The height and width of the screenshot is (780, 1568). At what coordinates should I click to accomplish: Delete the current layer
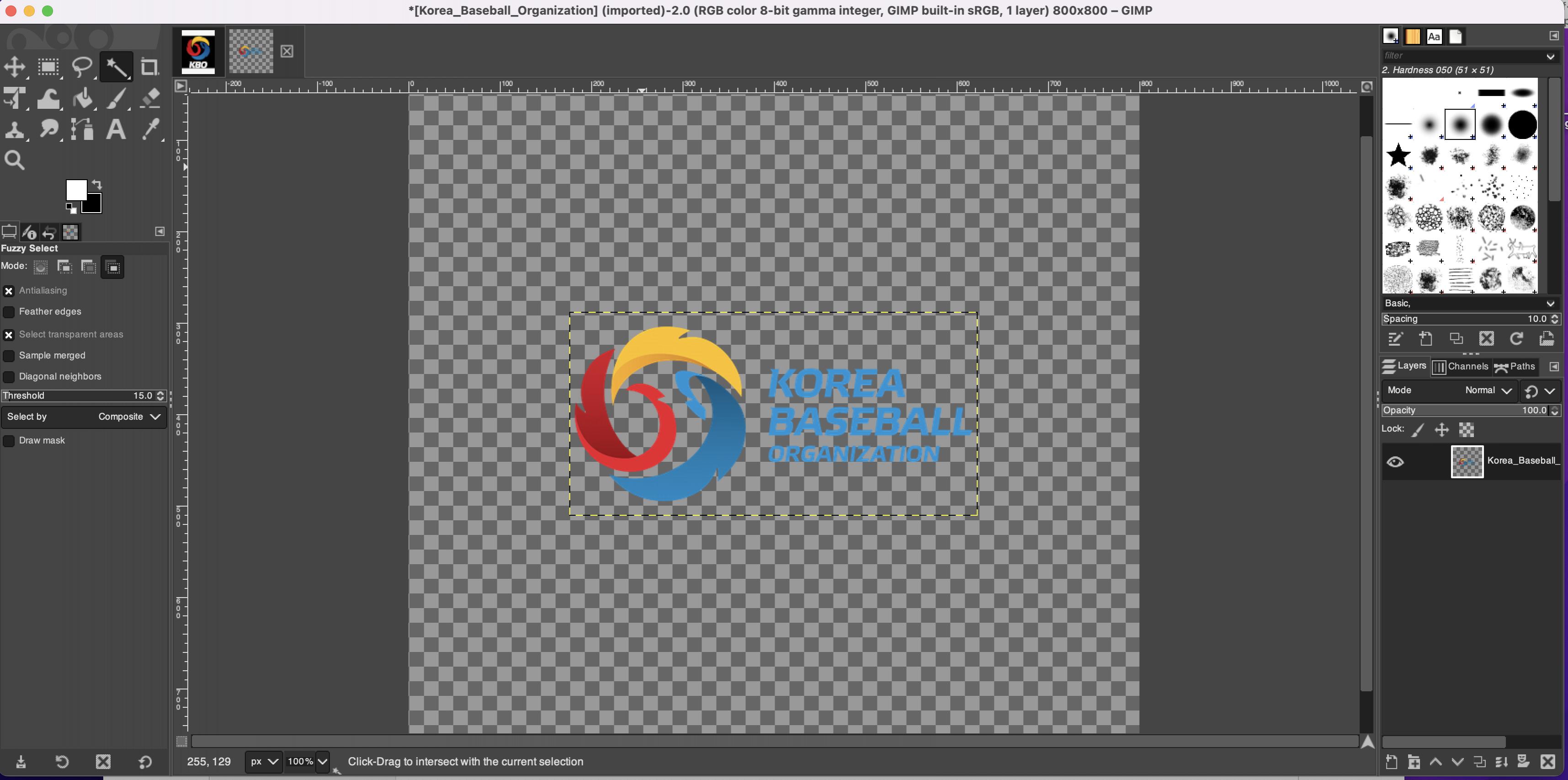click(1548, 762)
